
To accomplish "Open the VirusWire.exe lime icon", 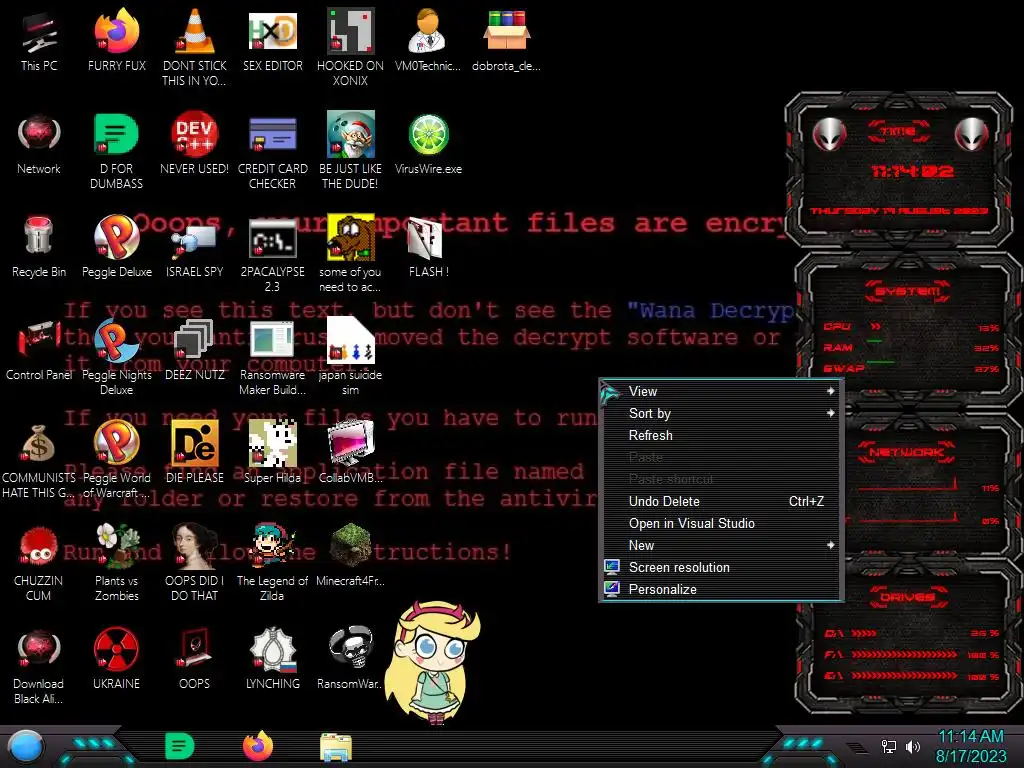I will click(428, 144).
